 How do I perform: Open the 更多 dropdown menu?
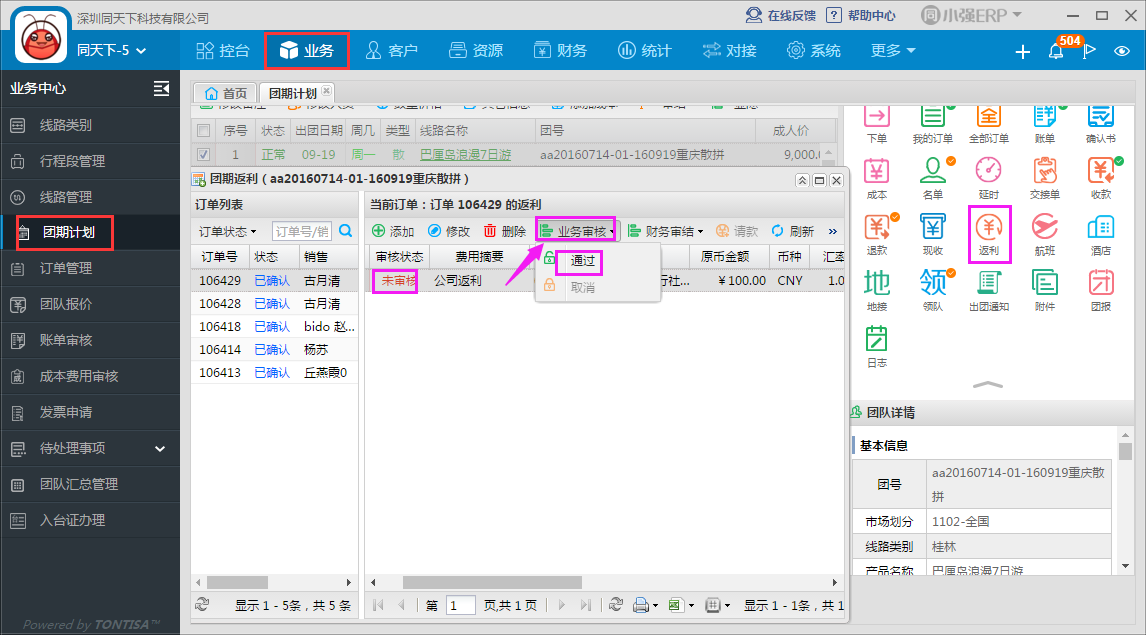892,50
